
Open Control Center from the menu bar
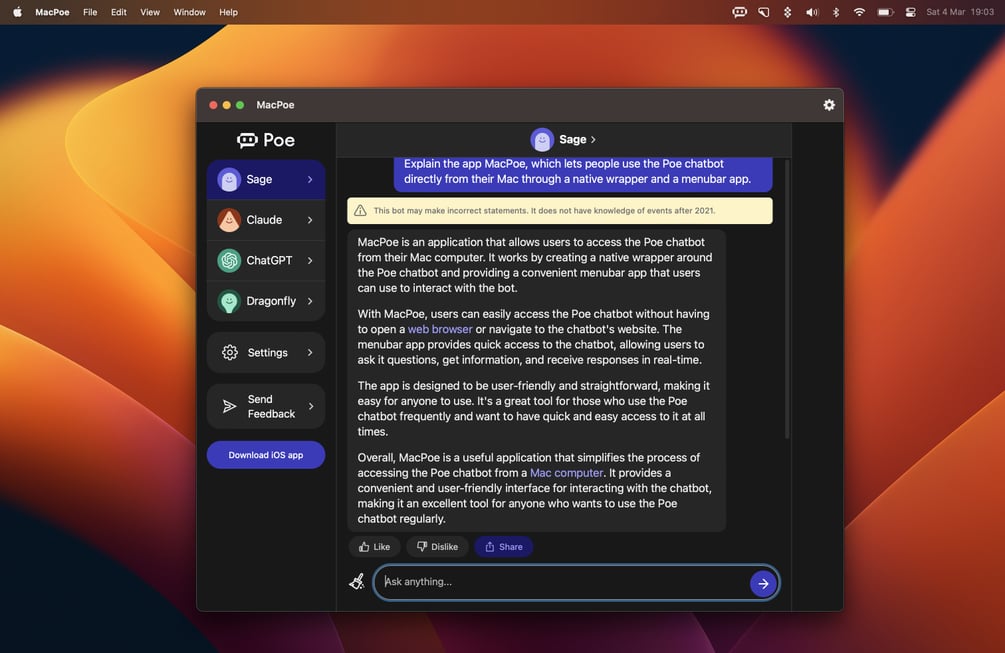tap(910, 12)
